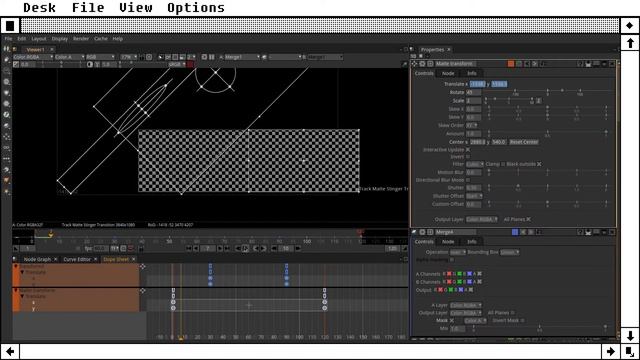Play forward in the viewer timeline
The height and width of the screenshot is (360, 640).
[x=245, y=249]
